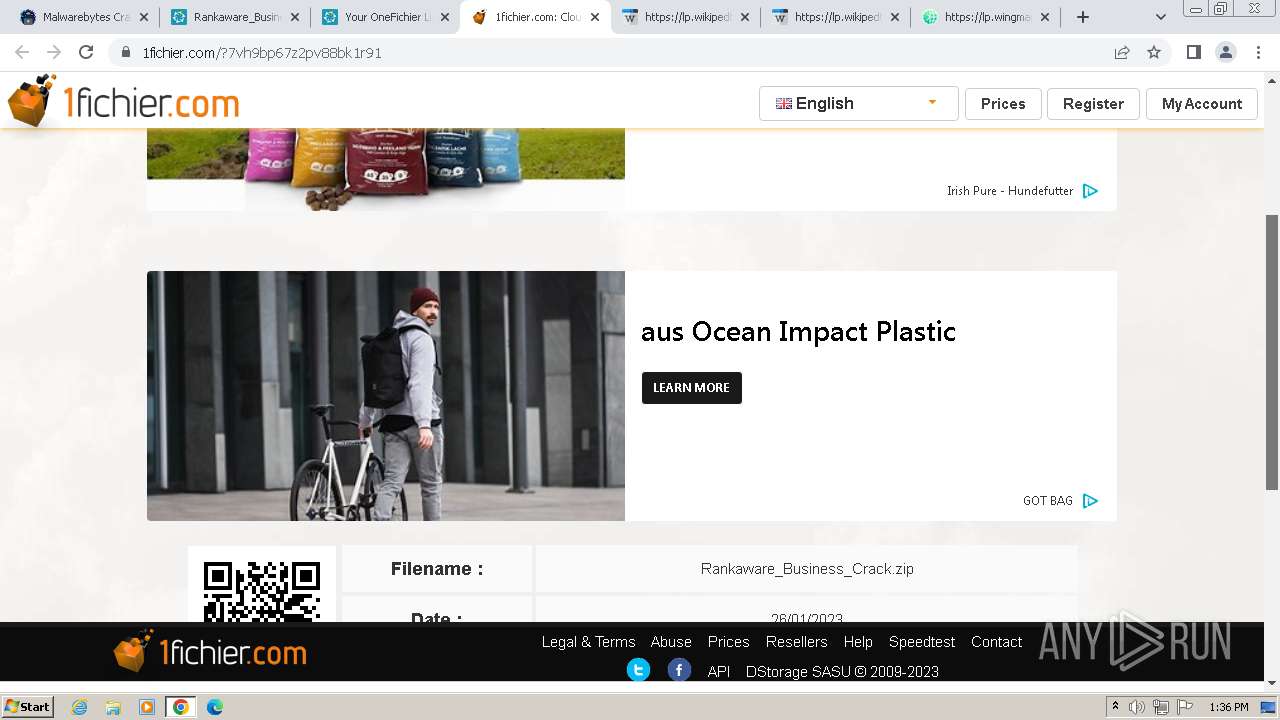Click the page vertical scrollbar thumb
This screenshot has height=720, width=1280.
[x=1272, y=352]
